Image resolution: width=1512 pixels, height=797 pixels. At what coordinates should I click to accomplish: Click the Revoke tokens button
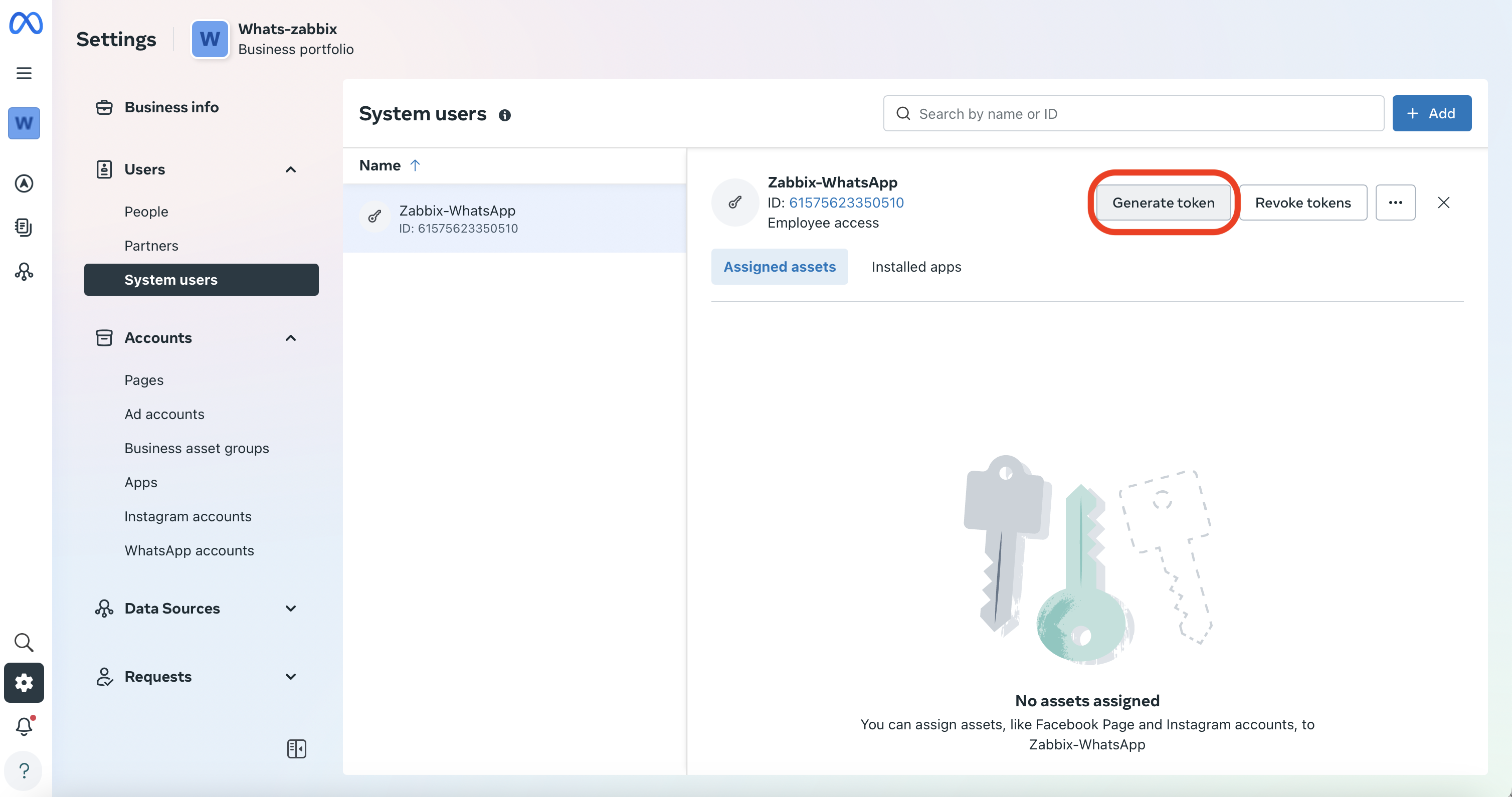[1303, 203]
